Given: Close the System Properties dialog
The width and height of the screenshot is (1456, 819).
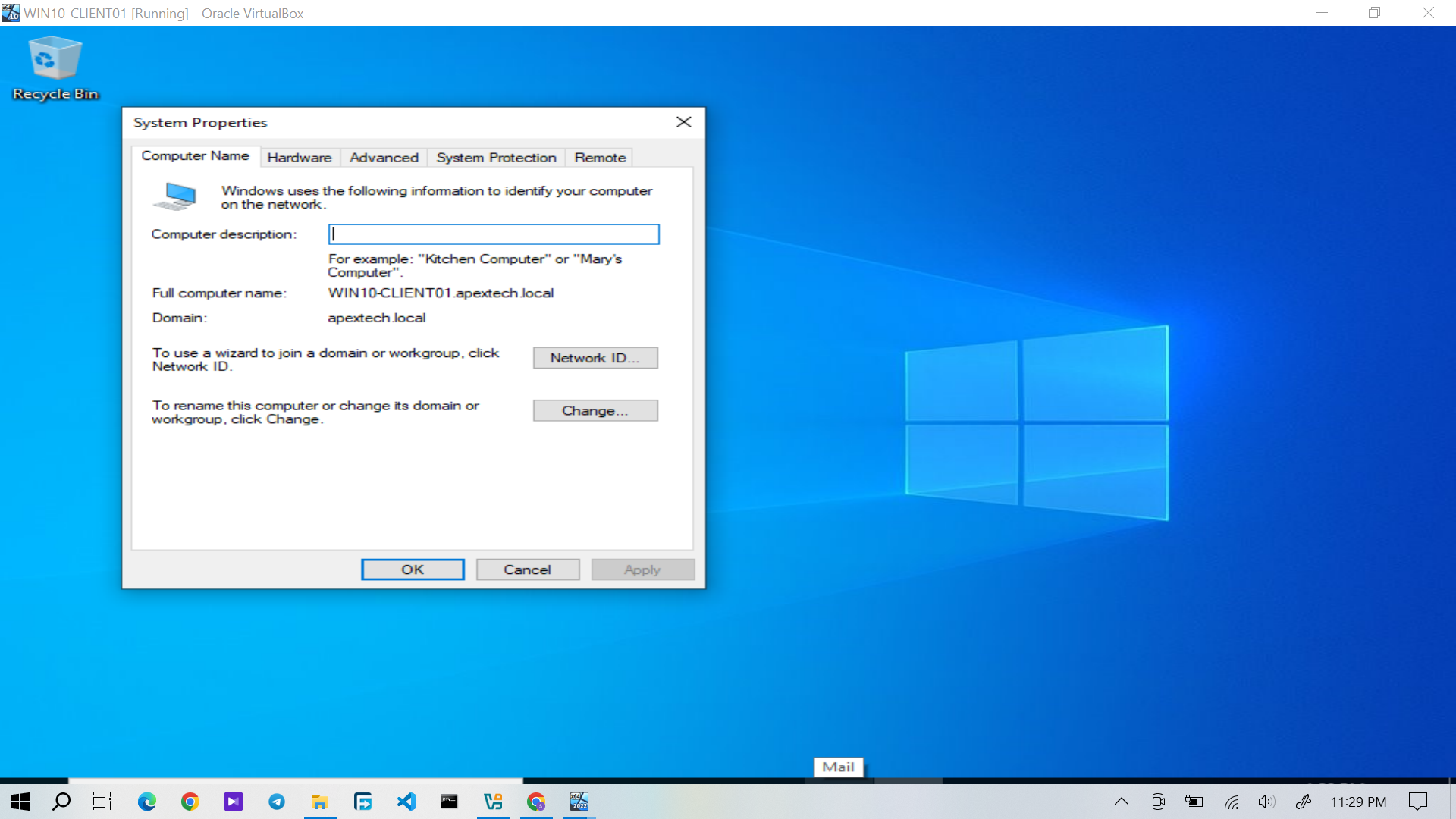Looking at the screenshot, I should (683, 122).
